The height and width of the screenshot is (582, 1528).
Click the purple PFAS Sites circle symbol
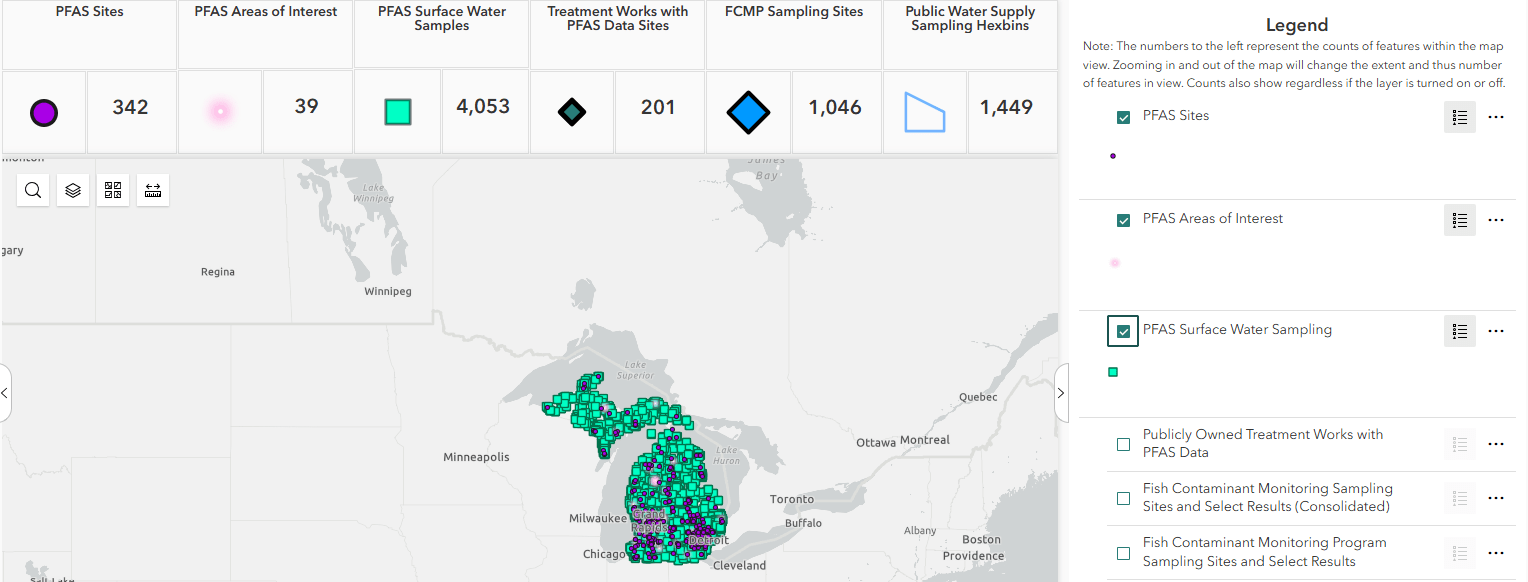click(43, 112)
